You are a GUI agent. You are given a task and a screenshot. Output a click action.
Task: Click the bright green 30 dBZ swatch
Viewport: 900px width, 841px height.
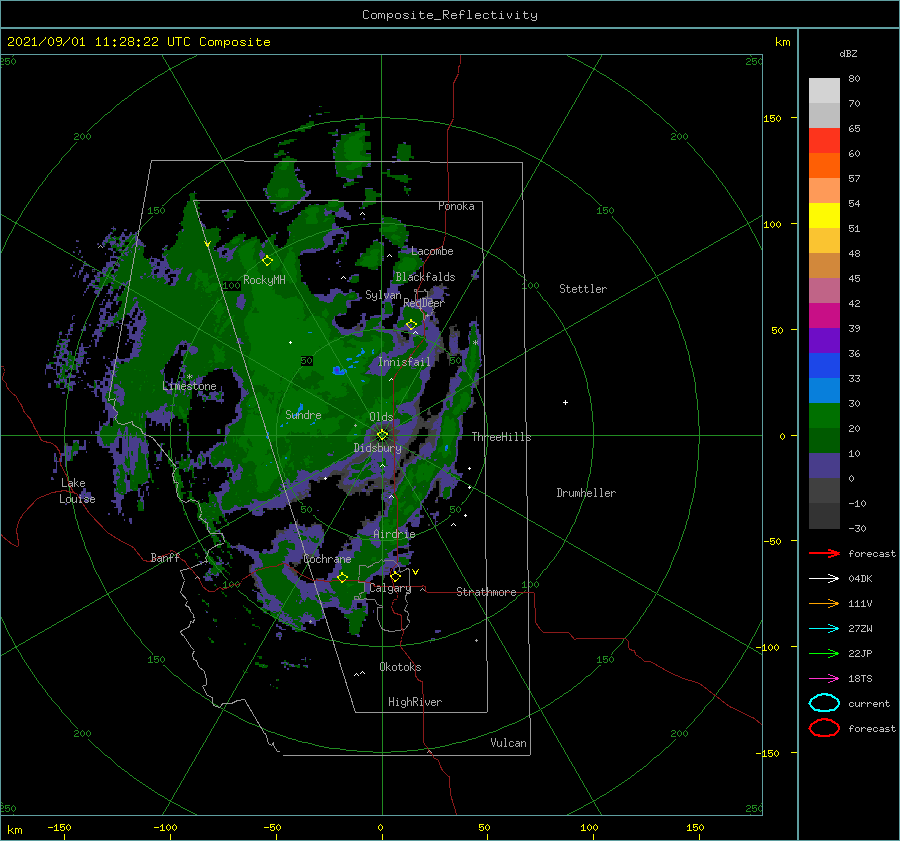pos(824,416)
